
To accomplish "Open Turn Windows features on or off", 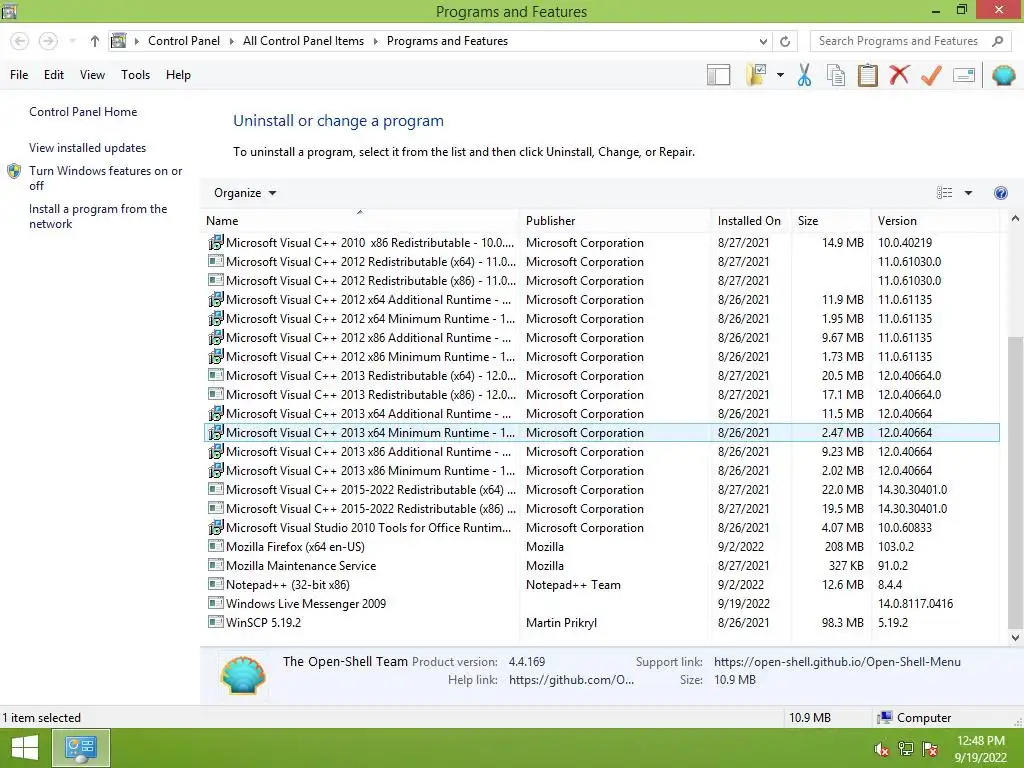I will point(105,178).
